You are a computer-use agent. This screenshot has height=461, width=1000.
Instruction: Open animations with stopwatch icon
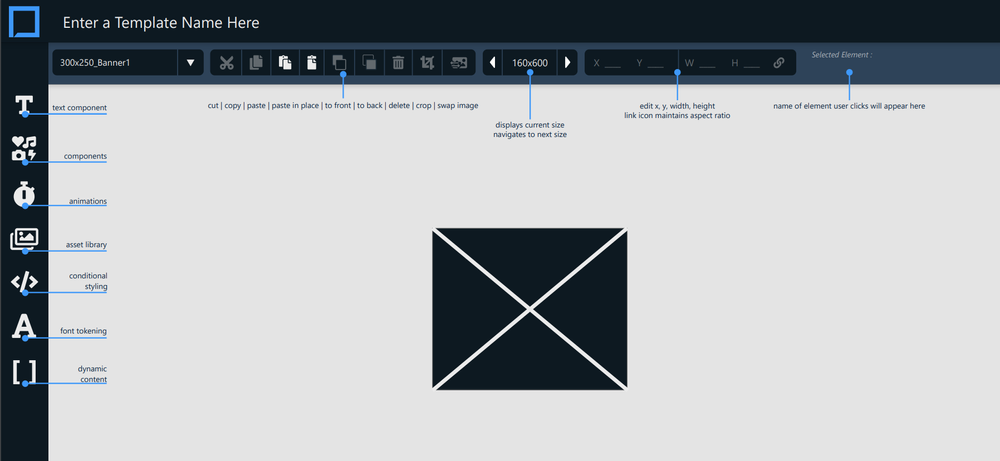coord(24,194)
